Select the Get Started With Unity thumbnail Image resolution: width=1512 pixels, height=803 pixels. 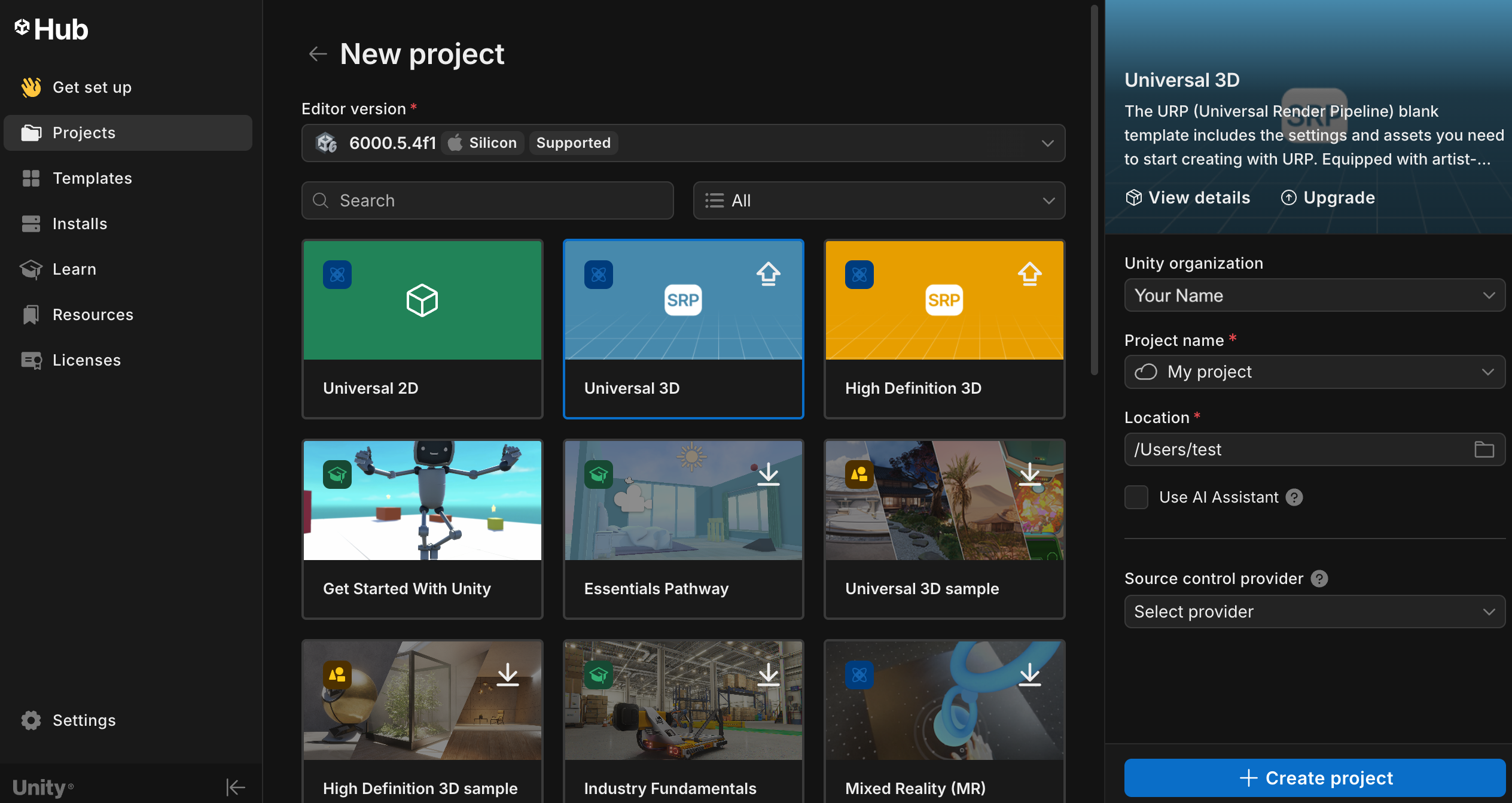pos(422,500)
